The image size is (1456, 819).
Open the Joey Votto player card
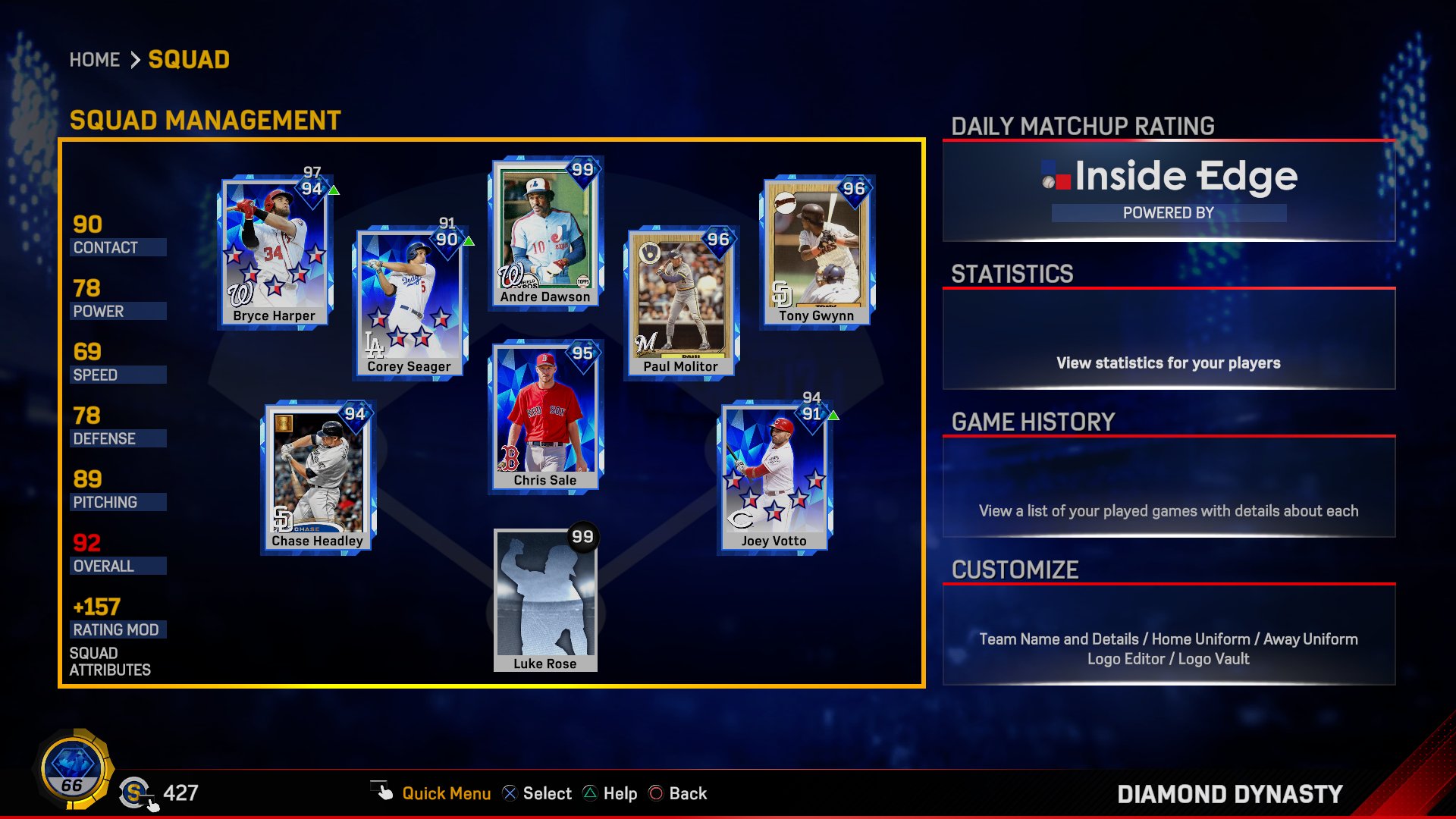click(x=774, y=478)
